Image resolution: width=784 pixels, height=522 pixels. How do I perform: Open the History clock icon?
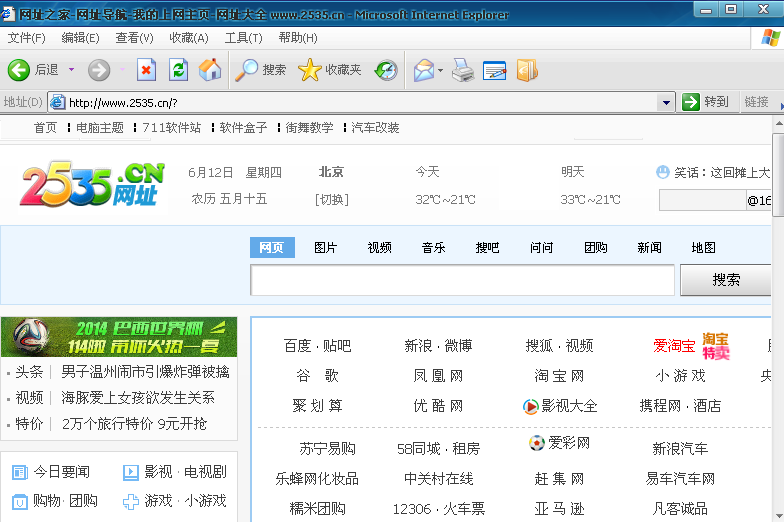(x=386, y=70)
